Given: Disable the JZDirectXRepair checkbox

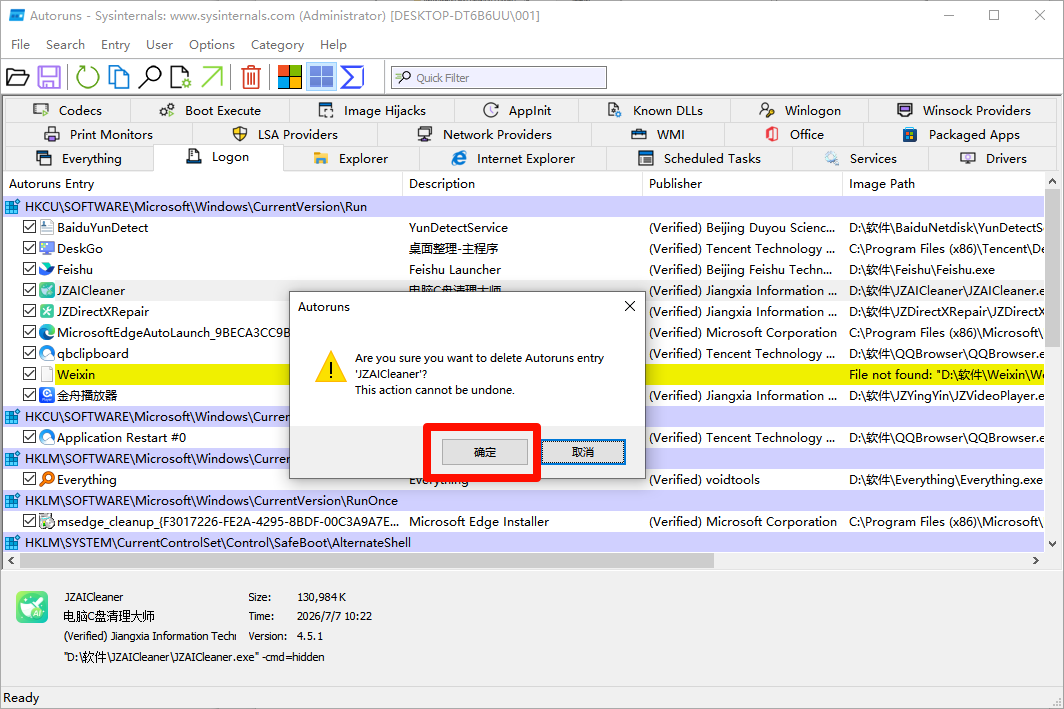Looking at the screenshot, I should pyautogui.click(x=29, y=311).
